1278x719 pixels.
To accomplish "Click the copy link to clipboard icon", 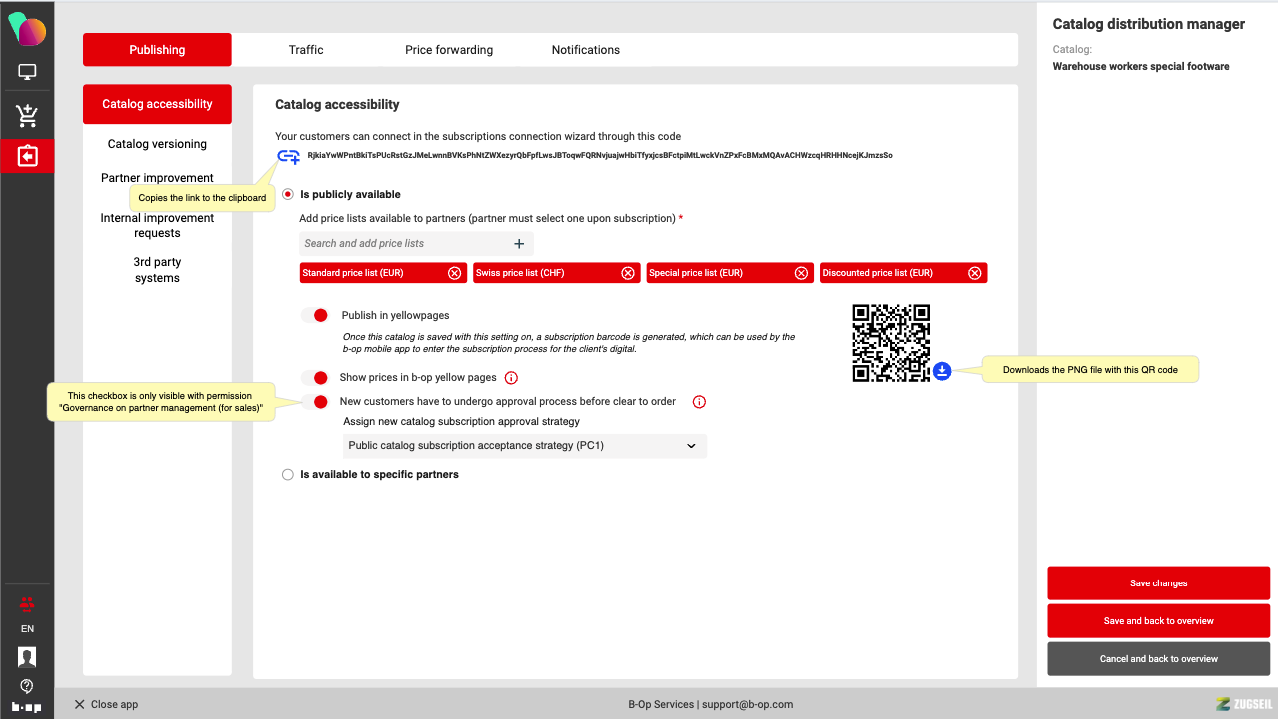I will [x=288, y=156].
